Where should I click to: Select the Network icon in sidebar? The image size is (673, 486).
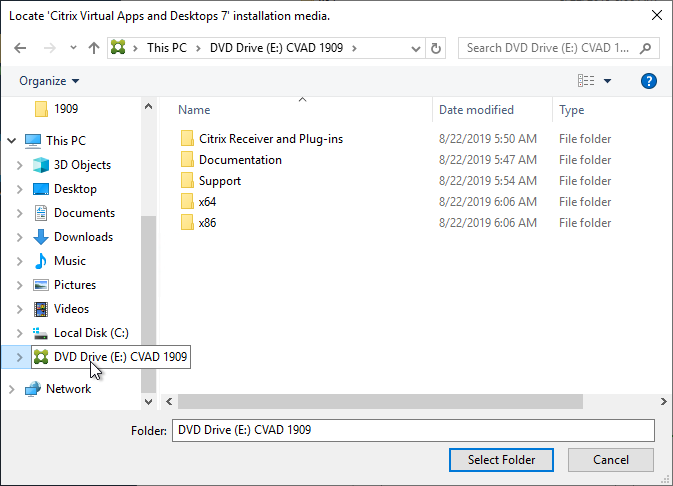pos(33,389)
